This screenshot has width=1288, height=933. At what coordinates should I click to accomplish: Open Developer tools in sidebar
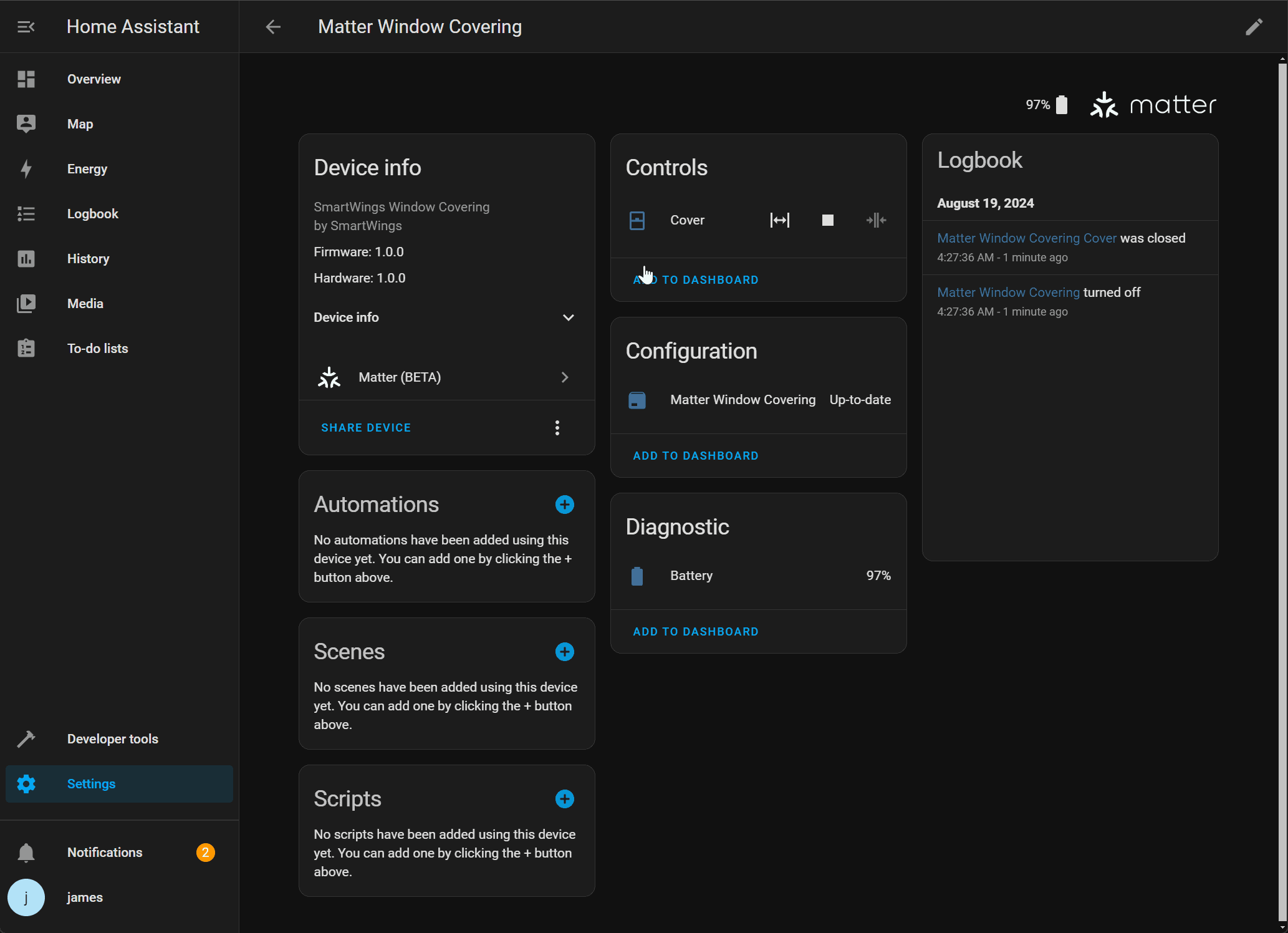point(112,739)
